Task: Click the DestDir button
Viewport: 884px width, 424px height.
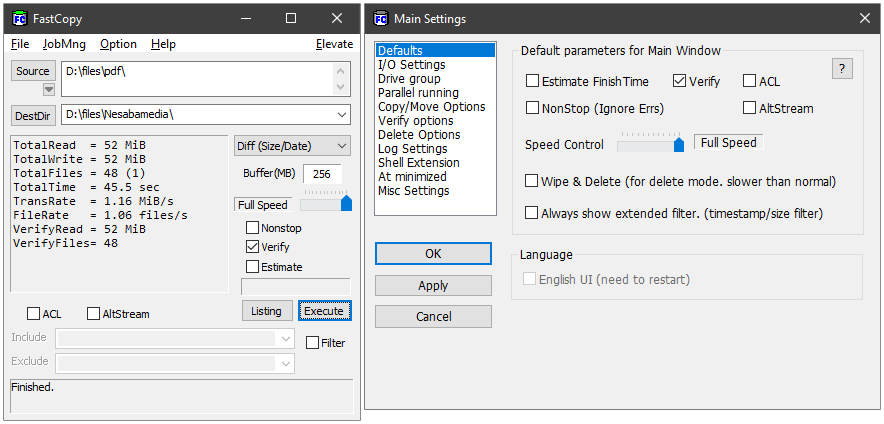Action: click(33, 116)
